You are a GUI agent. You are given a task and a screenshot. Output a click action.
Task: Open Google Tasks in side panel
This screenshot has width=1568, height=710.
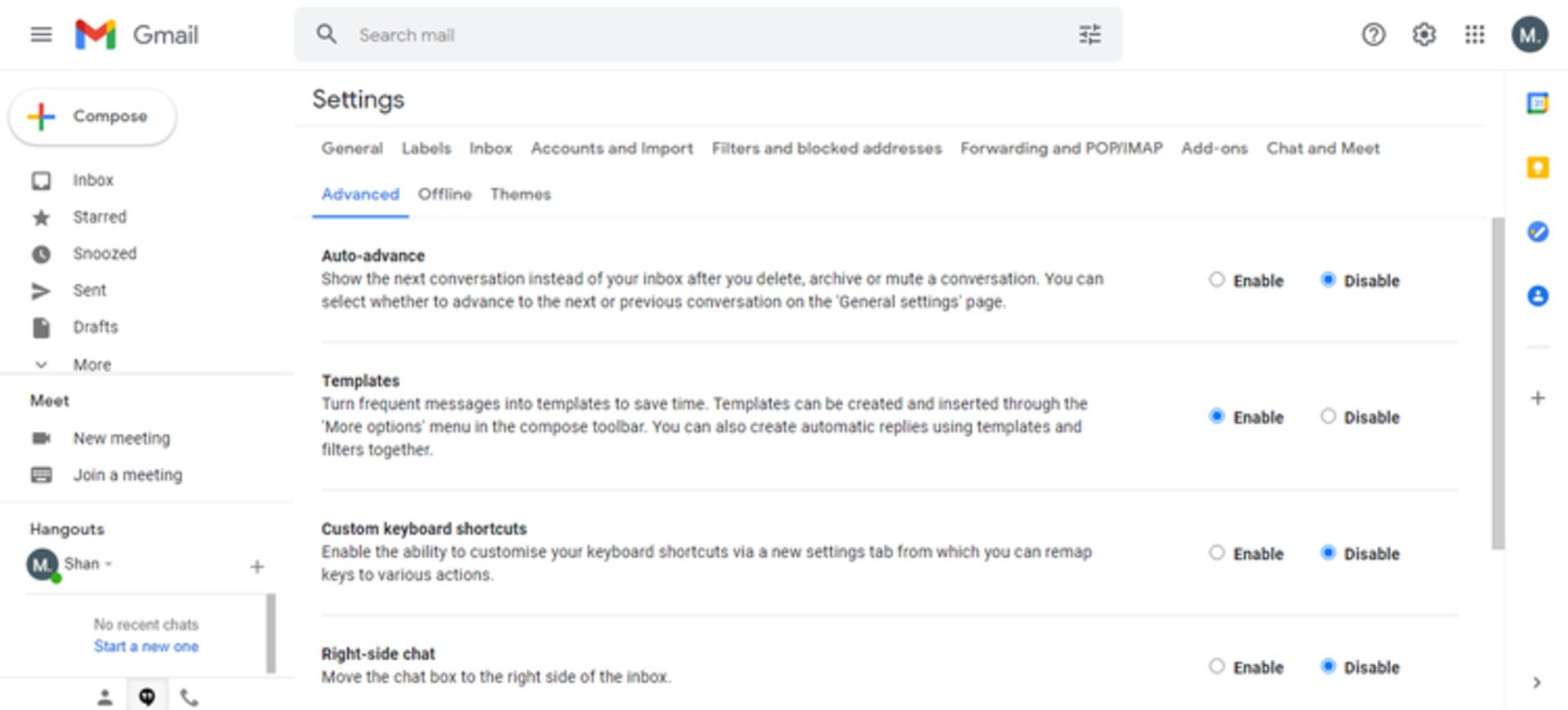tap(1537, 232)
